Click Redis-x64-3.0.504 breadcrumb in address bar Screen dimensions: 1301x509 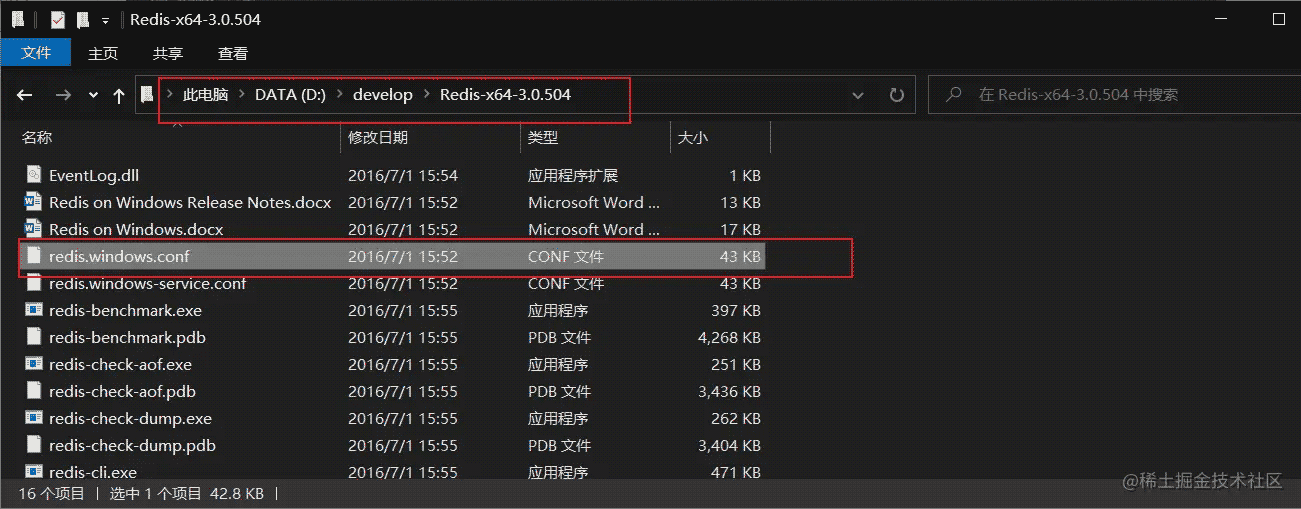click(x=505, y=95)
